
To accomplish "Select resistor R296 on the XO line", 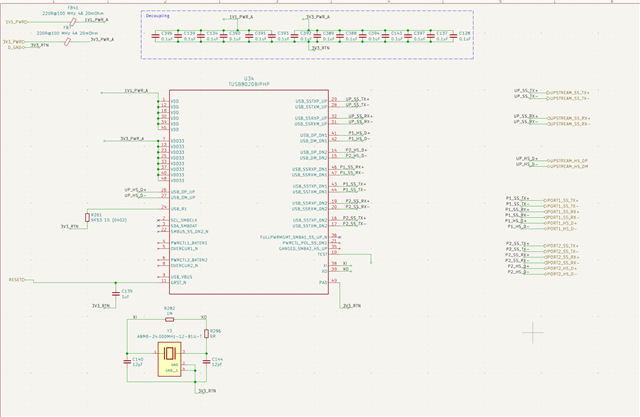I will point(207,334).
